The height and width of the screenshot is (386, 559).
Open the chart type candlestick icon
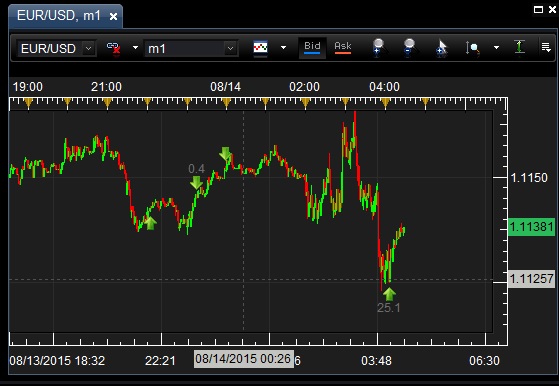point(261,47)
